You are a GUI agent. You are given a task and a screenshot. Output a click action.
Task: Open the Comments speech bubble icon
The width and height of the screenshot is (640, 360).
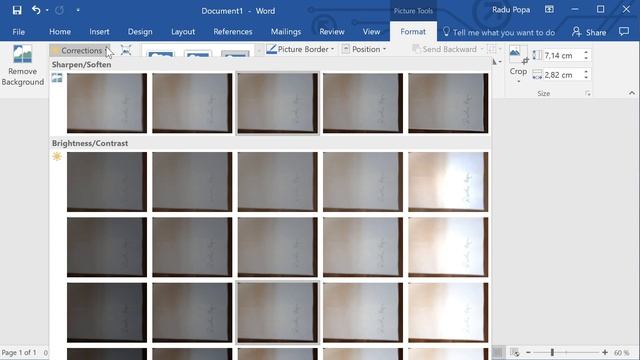(624, 31)
